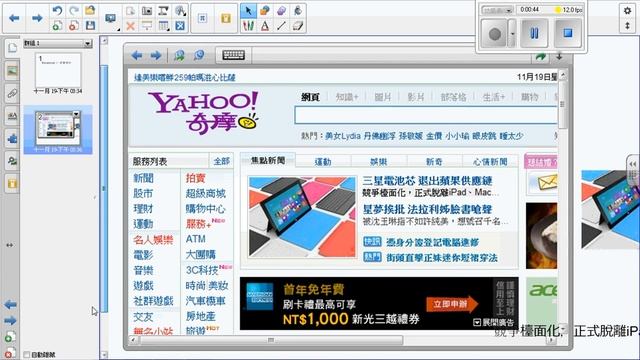Select the white eraser tool
This screenshot has height=360, width=640.
tap(298, 26)
